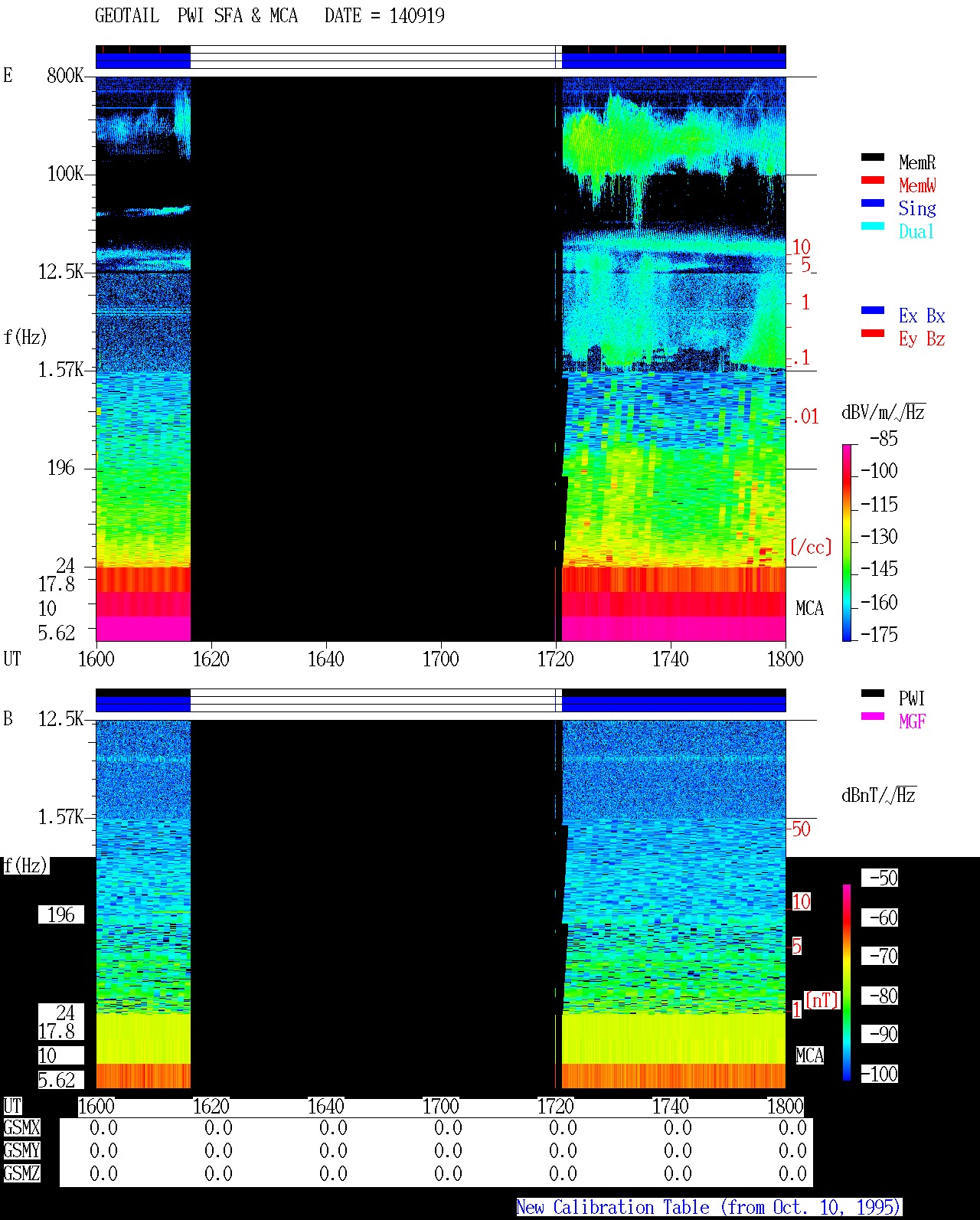The image size is (980, 1220).
Task: Click the dBnT magnetic field color bar
Action: 847,983
